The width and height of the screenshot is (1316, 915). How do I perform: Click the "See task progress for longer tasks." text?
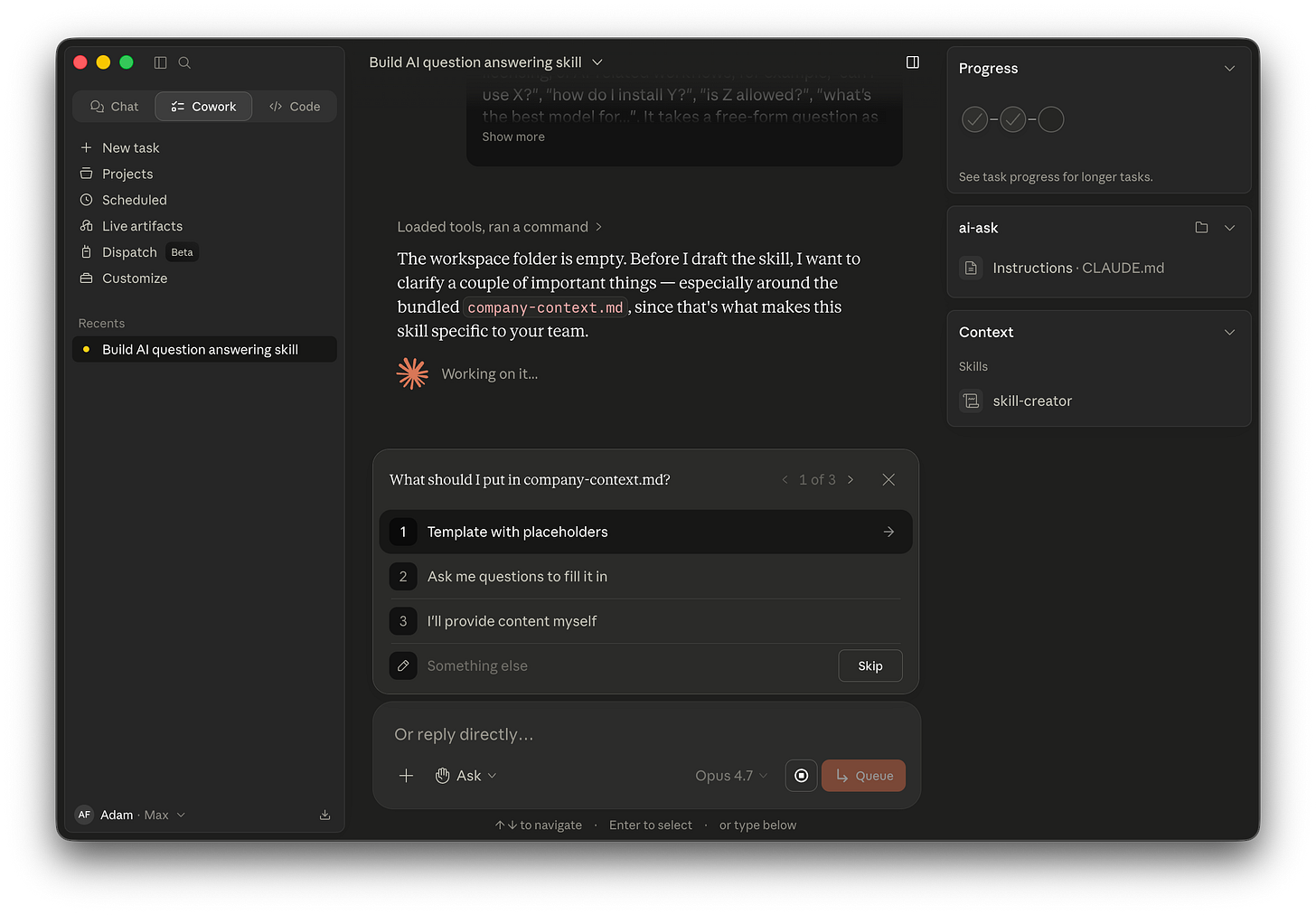click(x=1056, y=177)
